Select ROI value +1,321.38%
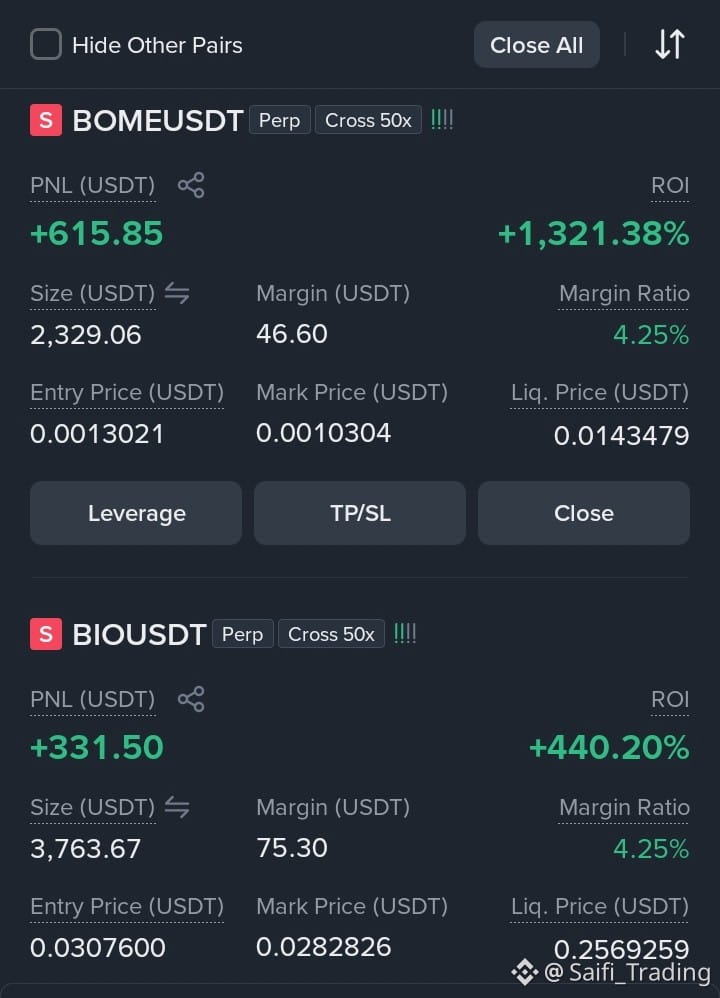Screen dimensions: 720x998 pyautogui.click(x=593, y=233)
